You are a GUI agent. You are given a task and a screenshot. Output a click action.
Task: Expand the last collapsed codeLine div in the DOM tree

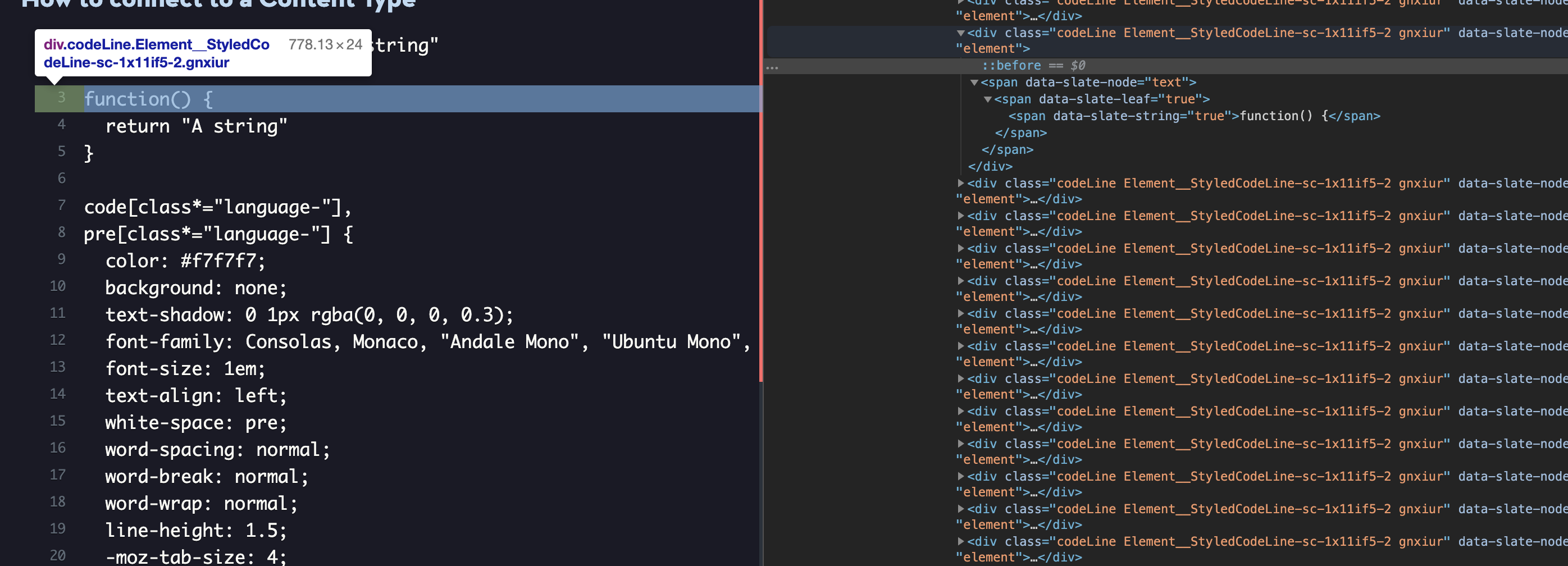coord(960,541)
